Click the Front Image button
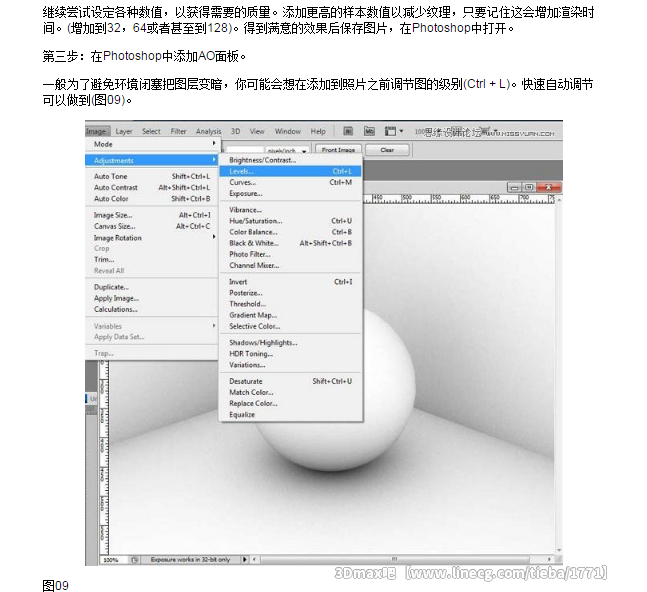 pos(338,149)
